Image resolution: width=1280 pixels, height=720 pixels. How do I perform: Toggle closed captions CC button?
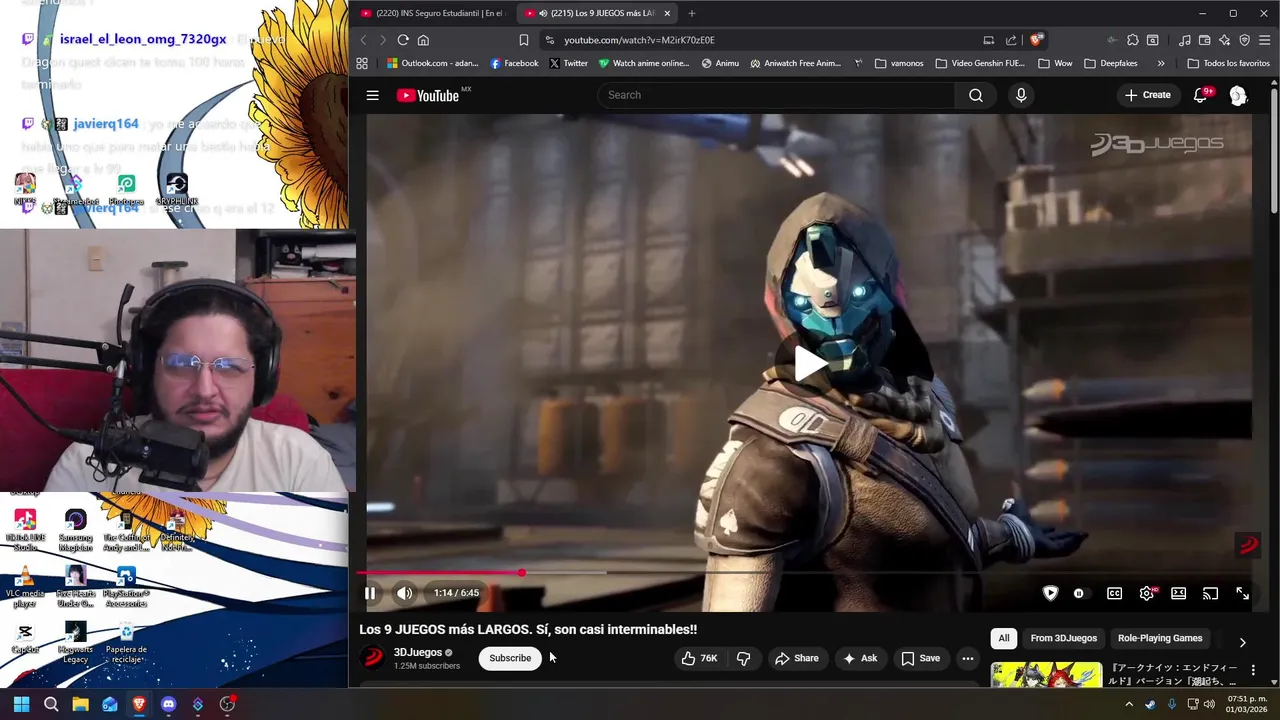pos(1114,593)
